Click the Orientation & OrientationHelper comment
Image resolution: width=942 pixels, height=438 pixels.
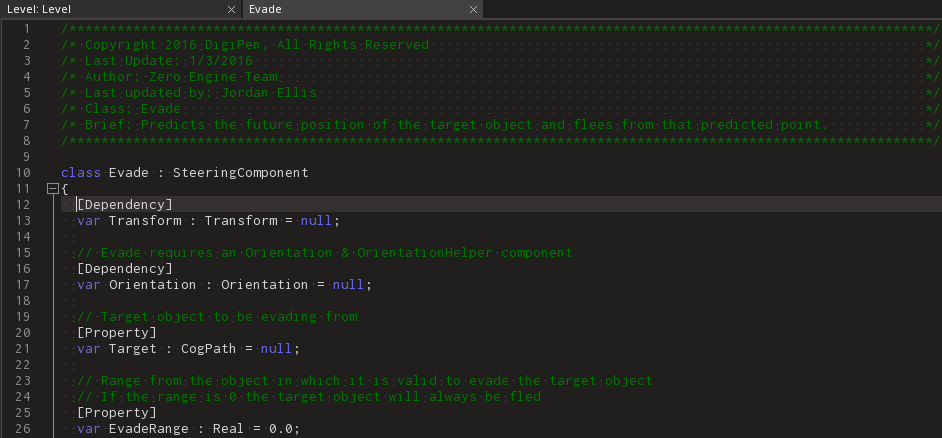[x=325, y=253]
